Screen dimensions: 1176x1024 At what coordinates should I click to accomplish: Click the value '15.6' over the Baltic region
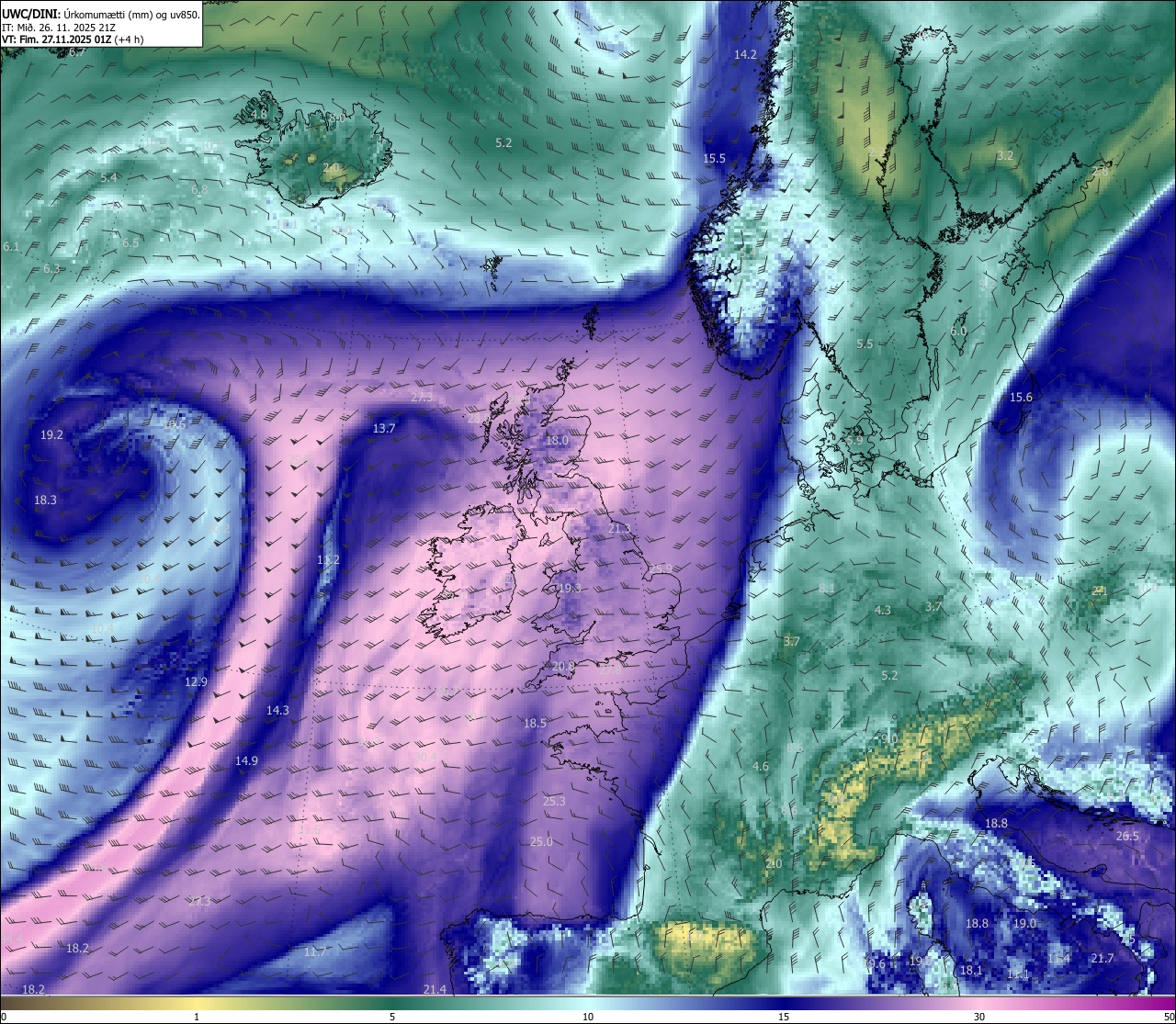1021,397
